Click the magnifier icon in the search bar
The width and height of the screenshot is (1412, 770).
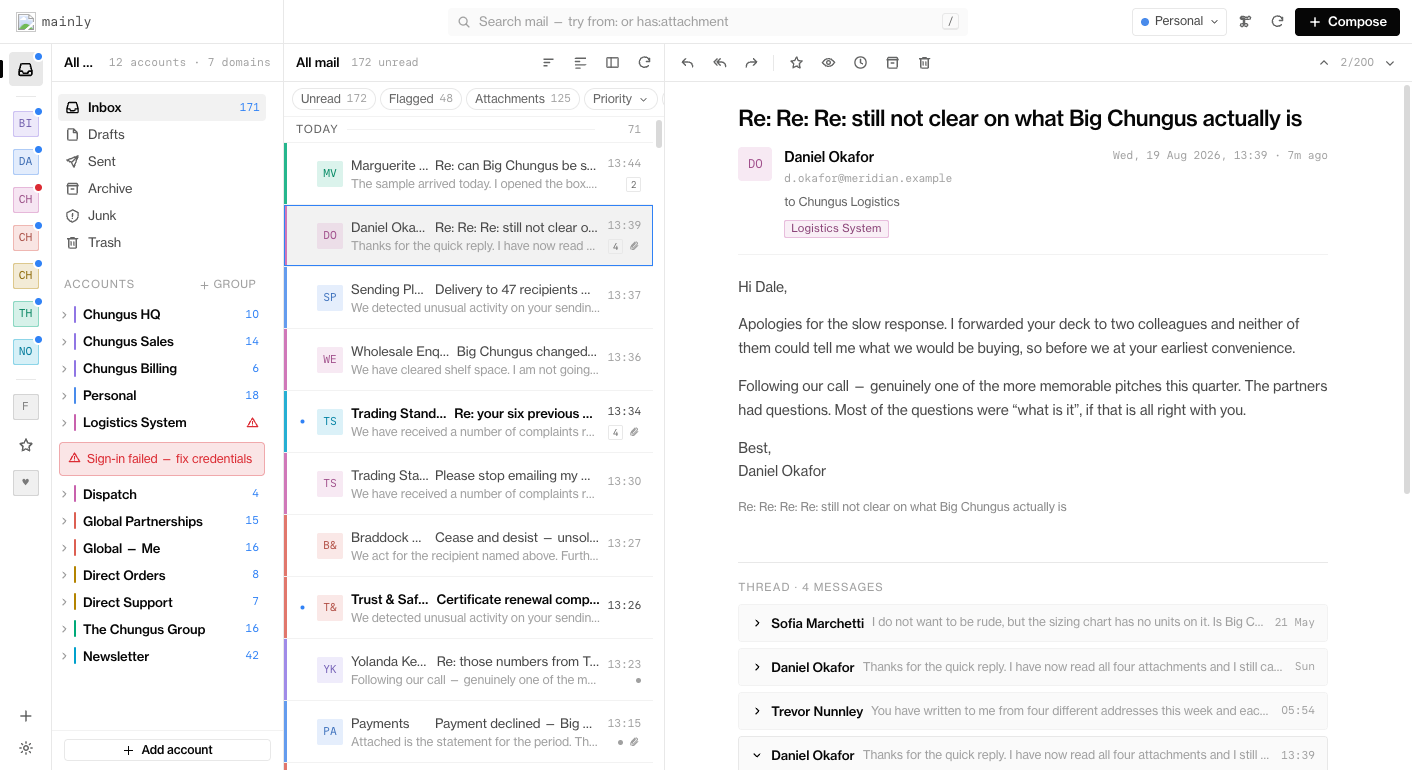coord(464,21)
